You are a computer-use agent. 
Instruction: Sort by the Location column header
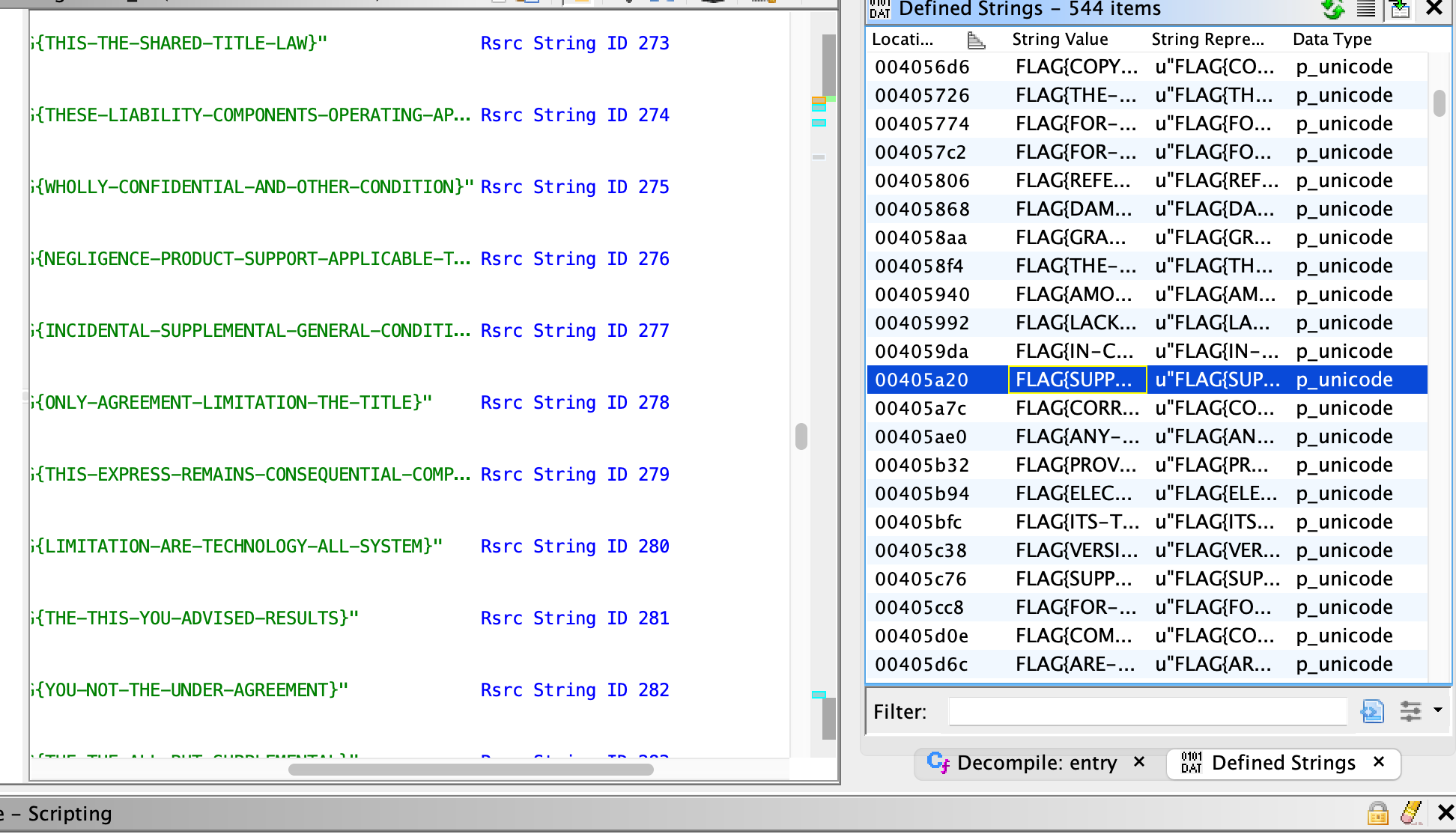pos(903,39)
